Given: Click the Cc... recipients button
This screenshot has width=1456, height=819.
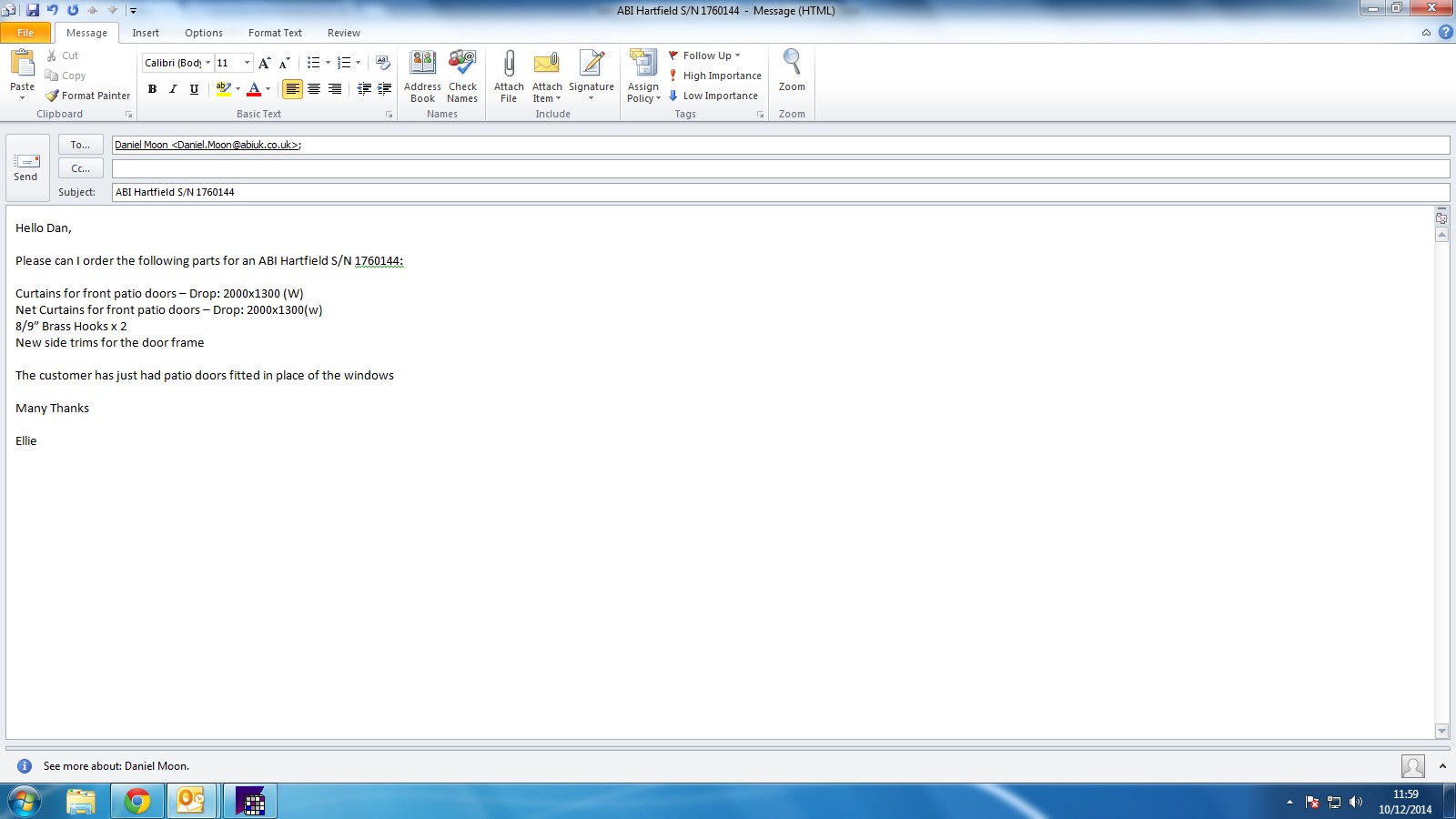Looking at the screenshot, I should [x=81, y=168].
